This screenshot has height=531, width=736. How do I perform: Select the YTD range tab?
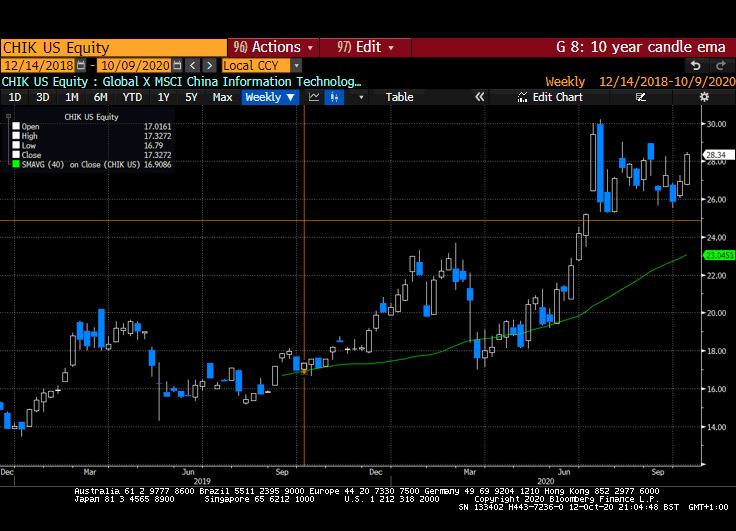pos(131,97)
